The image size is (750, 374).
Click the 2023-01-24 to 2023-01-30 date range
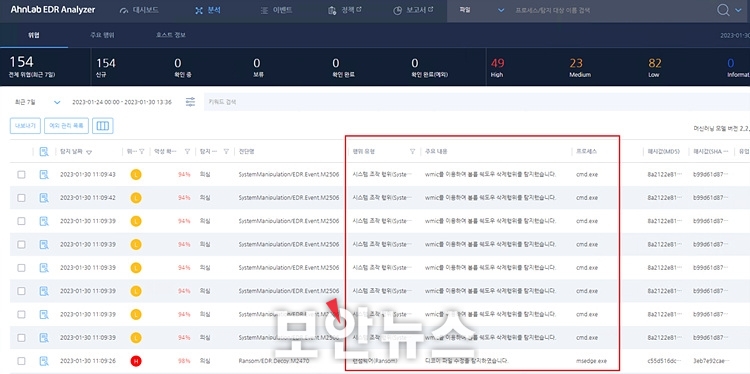tap(121, 102)
